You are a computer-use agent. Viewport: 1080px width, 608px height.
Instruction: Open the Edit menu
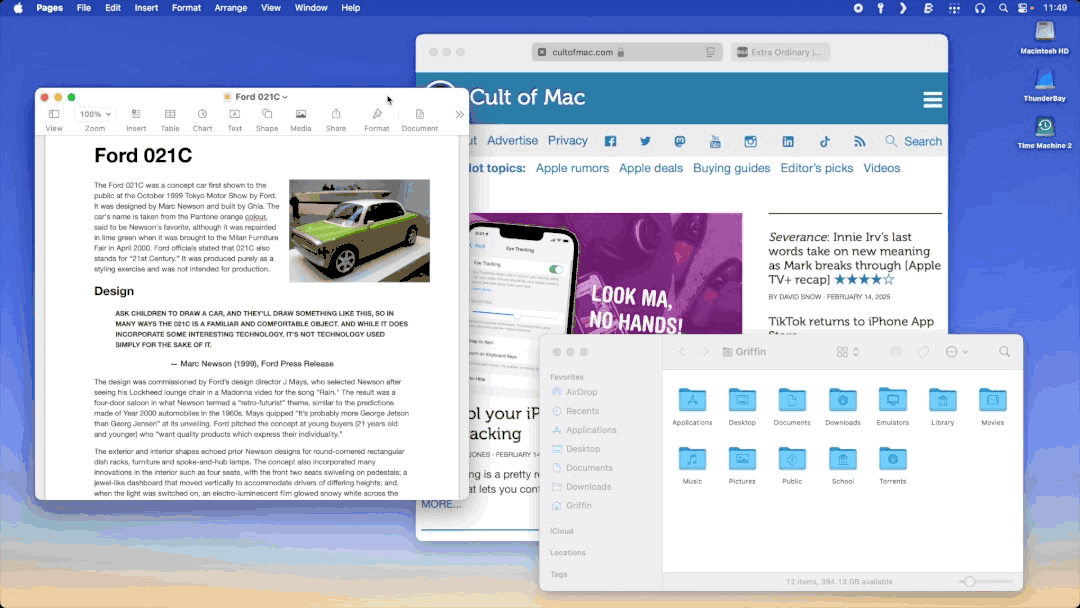tap(113, 8)
